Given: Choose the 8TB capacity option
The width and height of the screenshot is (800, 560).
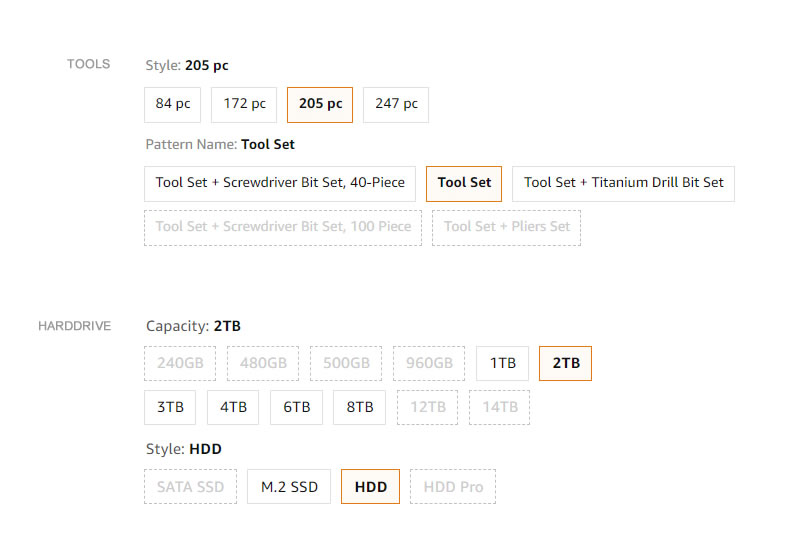Looking at the screenshot, I should click(359, 407).
